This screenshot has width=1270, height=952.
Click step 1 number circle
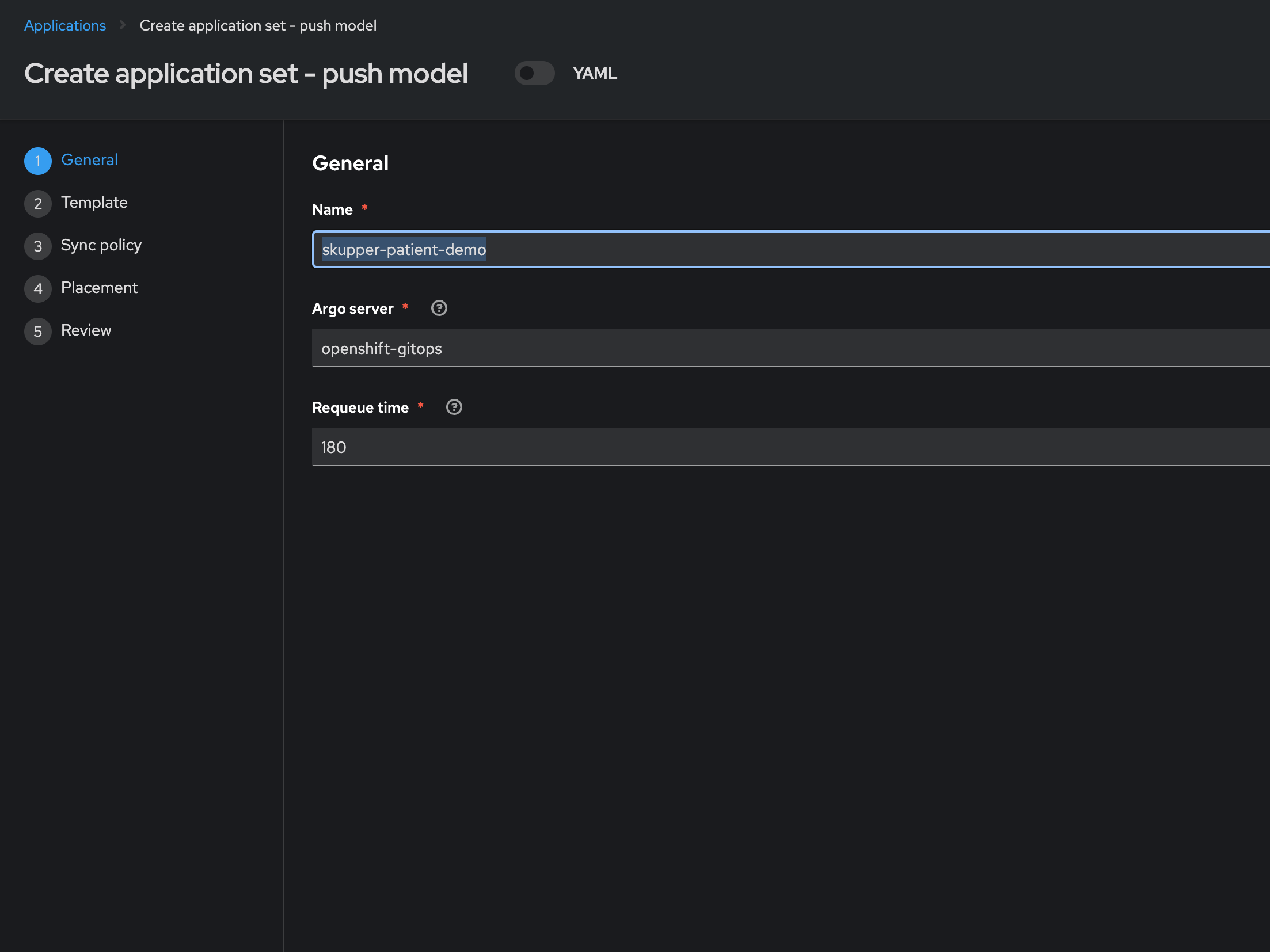[38, 161]
